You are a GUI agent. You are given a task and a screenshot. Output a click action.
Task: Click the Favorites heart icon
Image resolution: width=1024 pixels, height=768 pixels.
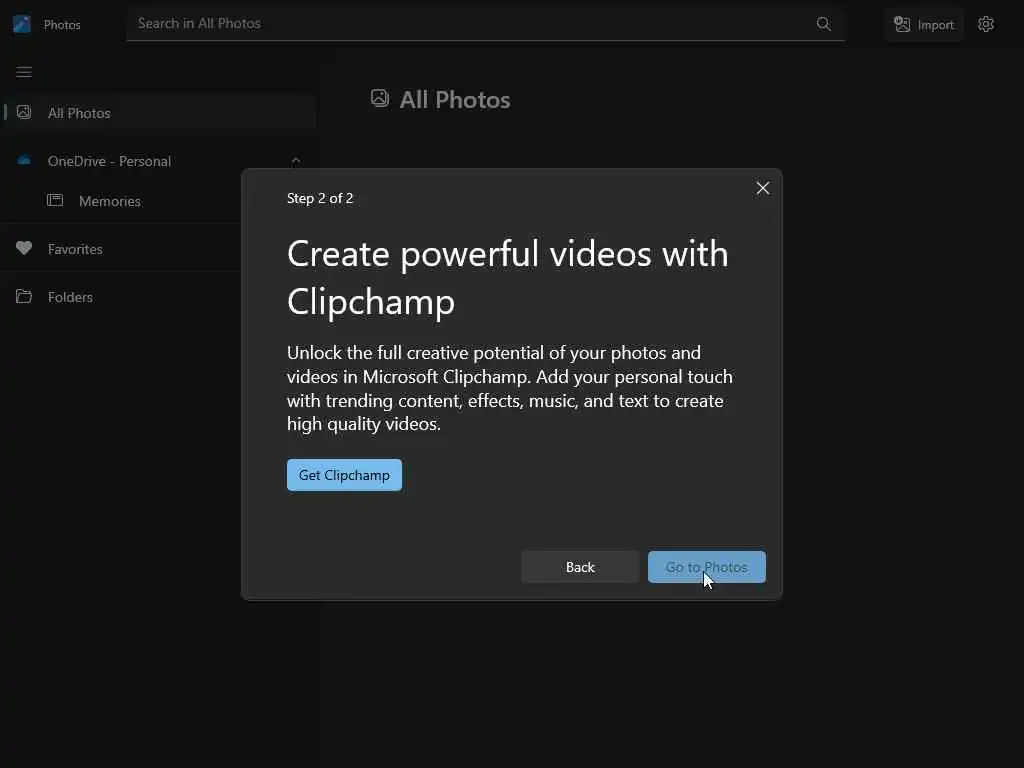tap(24, 248)
